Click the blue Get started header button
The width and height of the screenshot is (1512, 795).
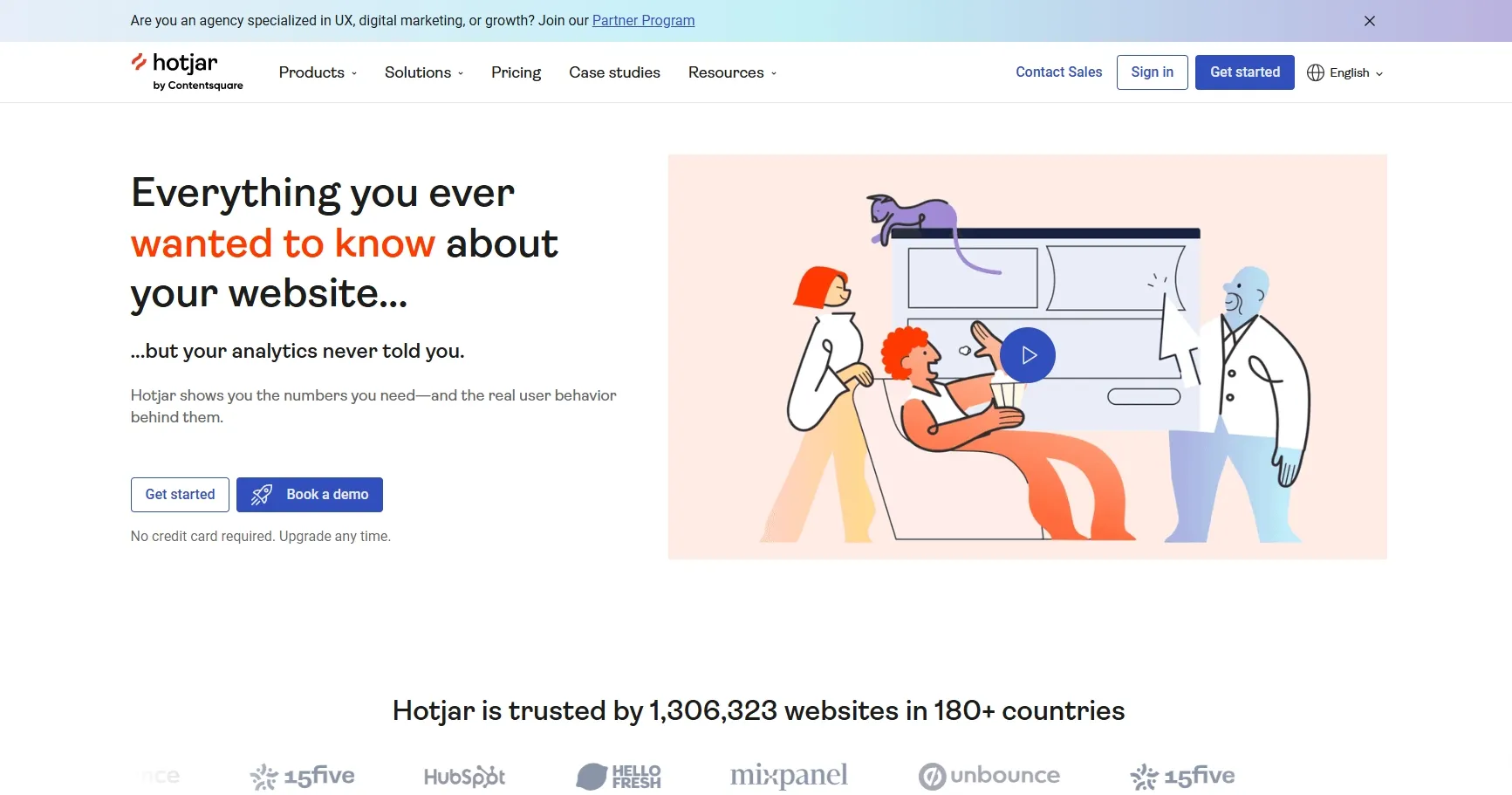click(1244, 72)
